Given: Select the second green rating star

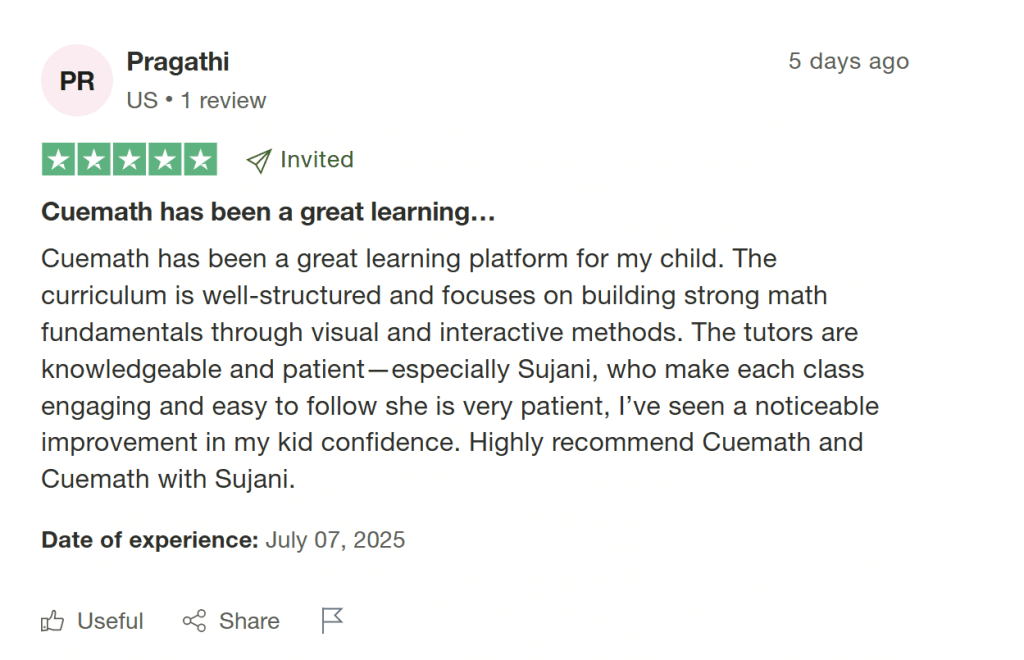Looking at the screenshot, I should 96,159.
